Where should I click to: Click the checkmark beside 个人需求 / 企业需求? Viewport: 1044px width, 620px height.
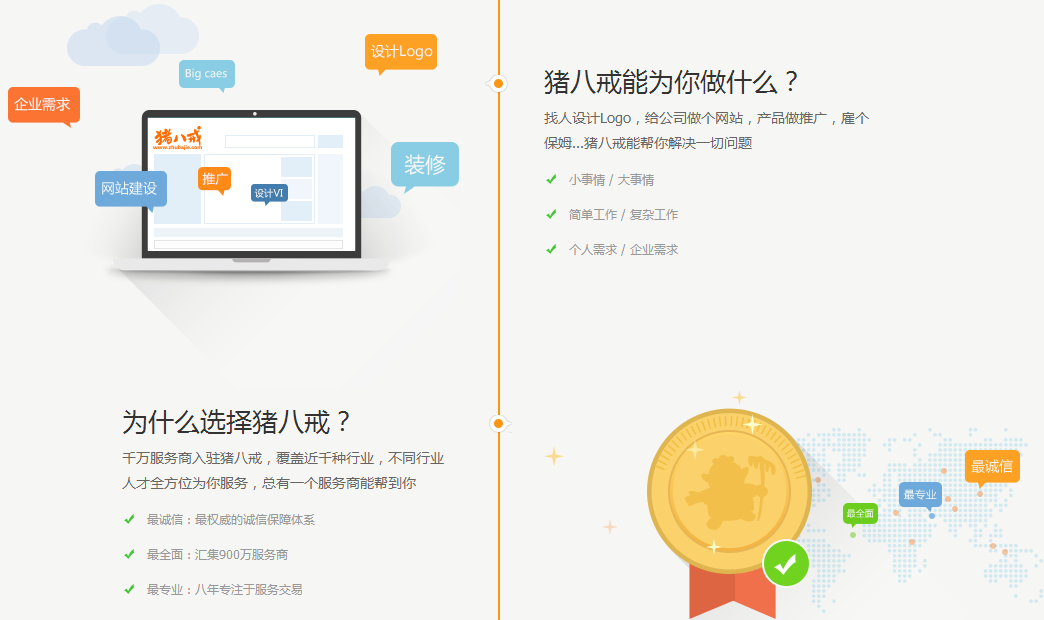[551, 250]
